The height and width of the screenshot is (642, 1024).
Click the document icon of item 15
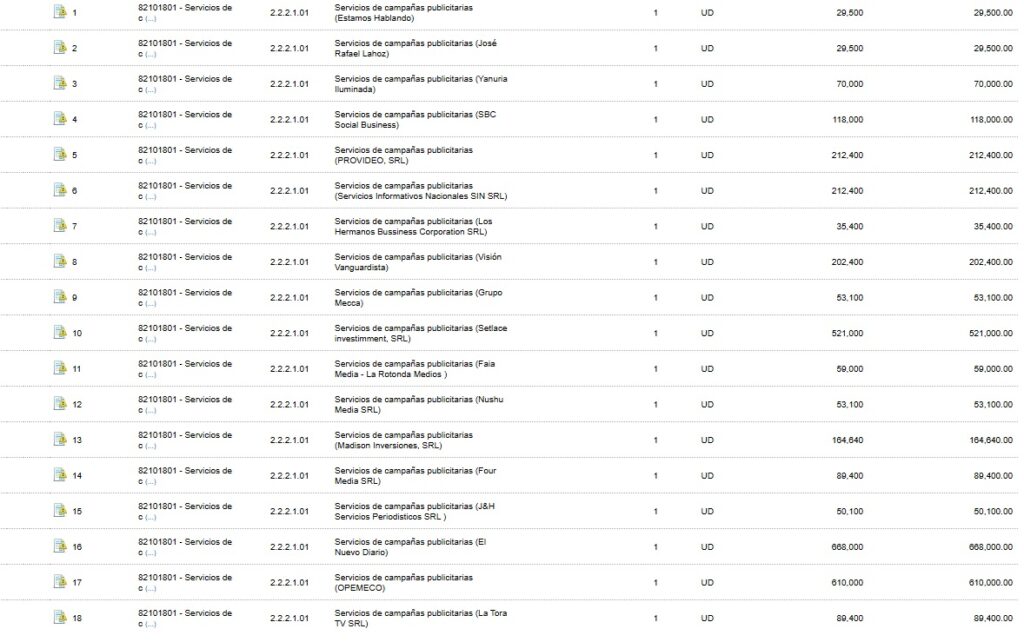tap(59, 510)
